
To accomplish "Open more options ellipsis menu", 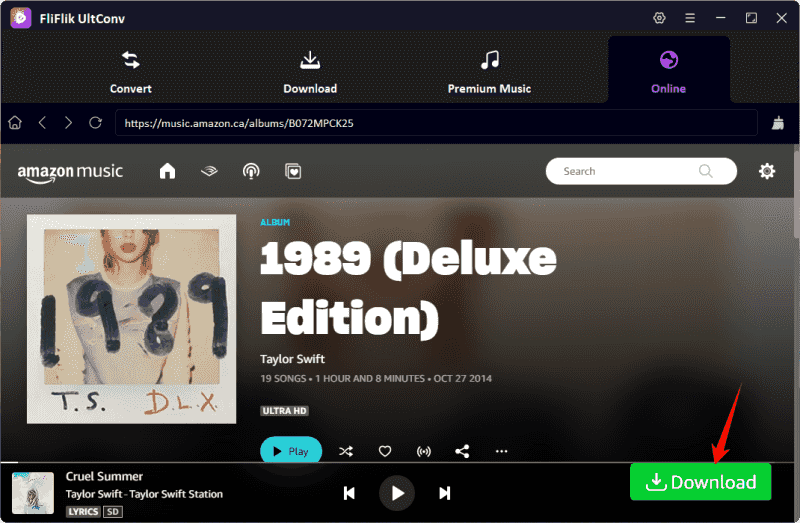I will 502,451.
